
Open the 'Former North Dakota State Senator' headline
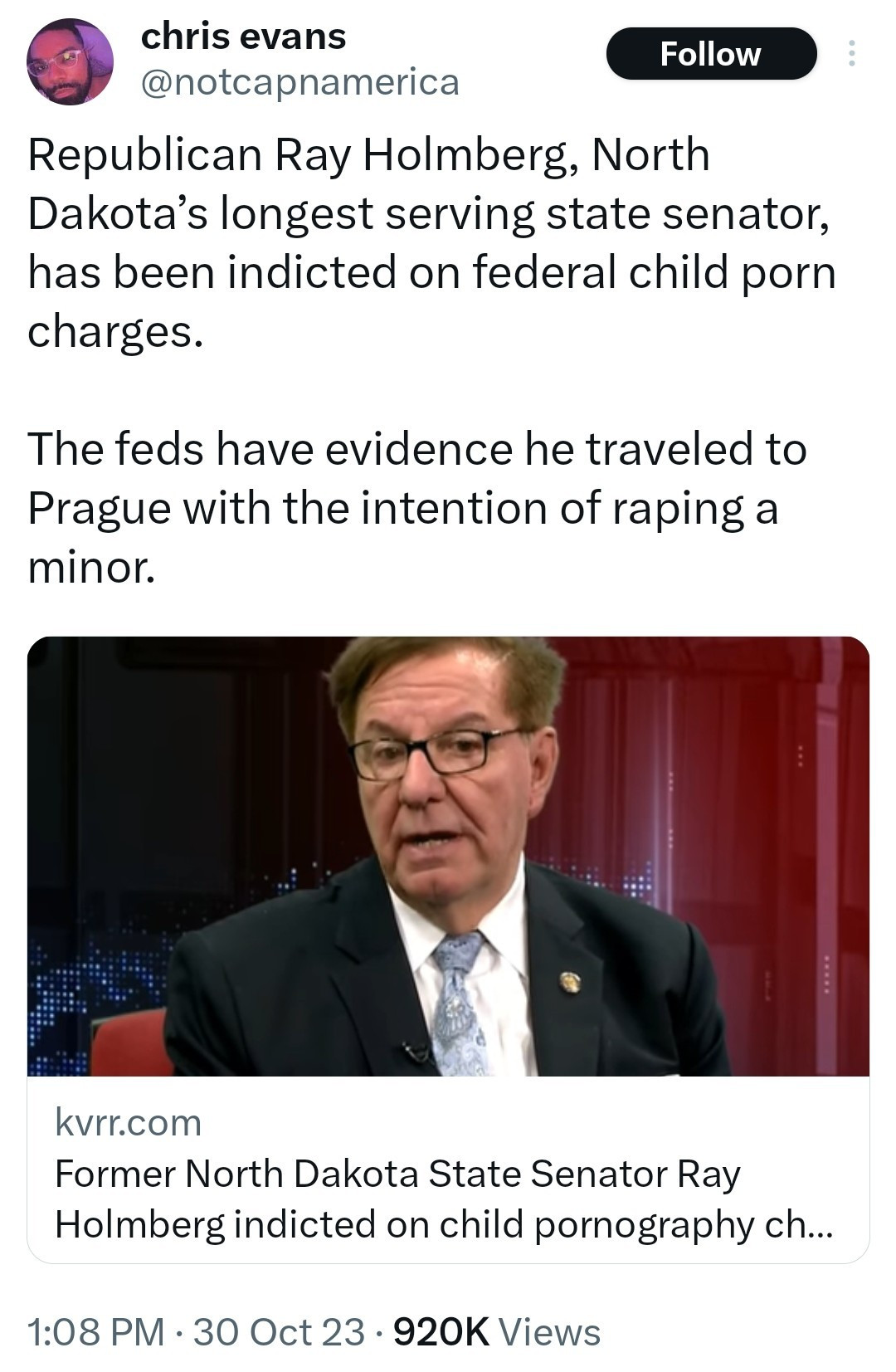(397, 1174)
